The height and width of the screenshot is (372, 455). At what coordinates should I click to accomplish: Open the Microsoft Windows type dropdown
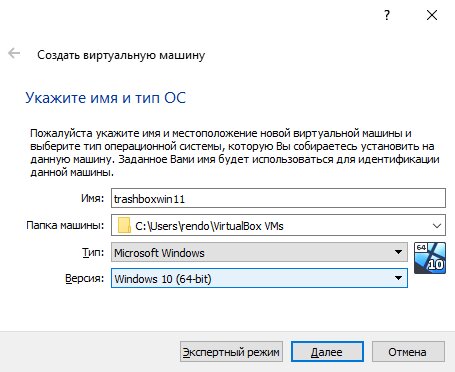(259, 252)
